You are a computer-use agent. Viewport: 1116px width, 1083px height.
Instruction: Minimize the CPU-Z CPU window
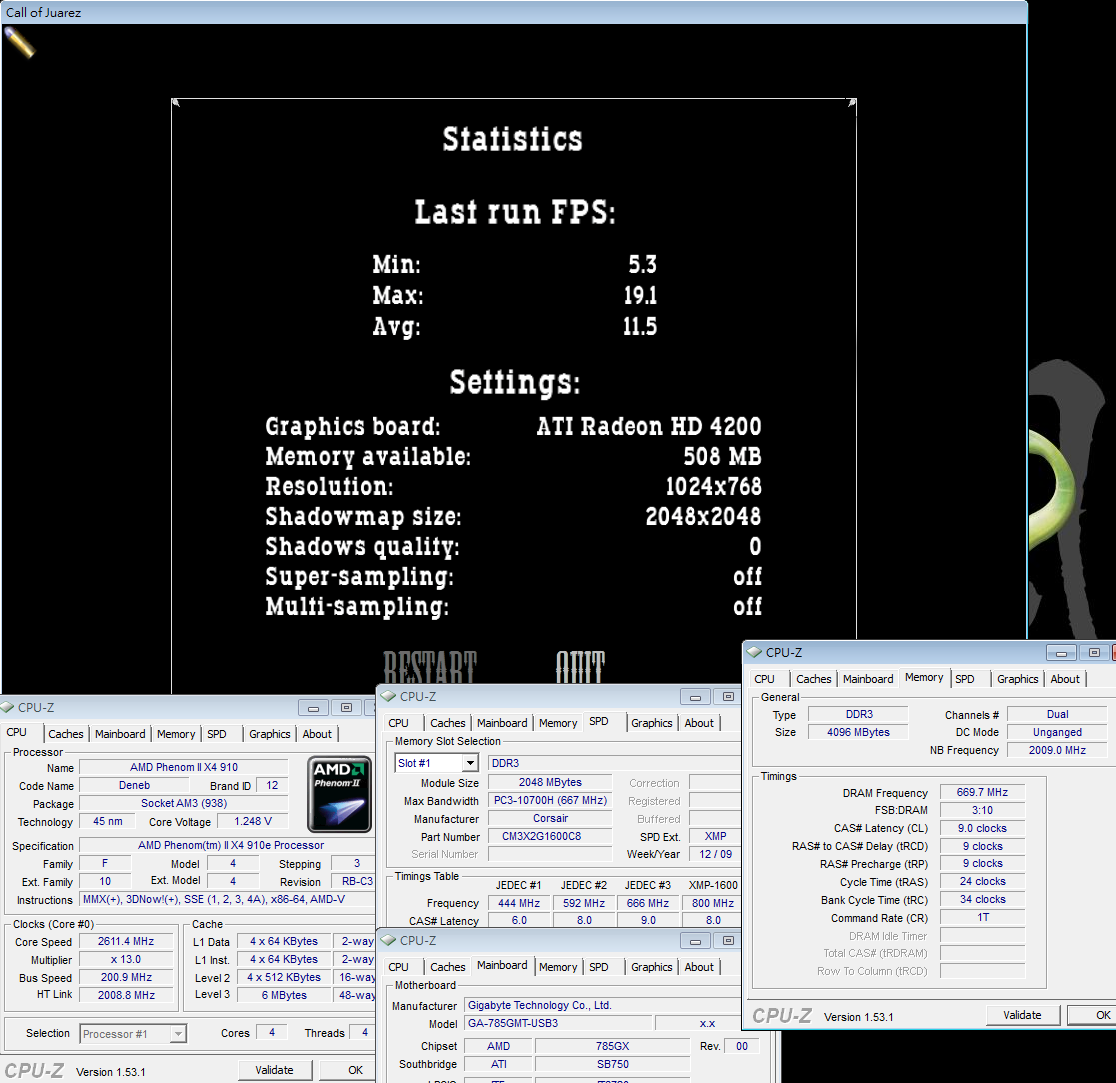(313, 708)
